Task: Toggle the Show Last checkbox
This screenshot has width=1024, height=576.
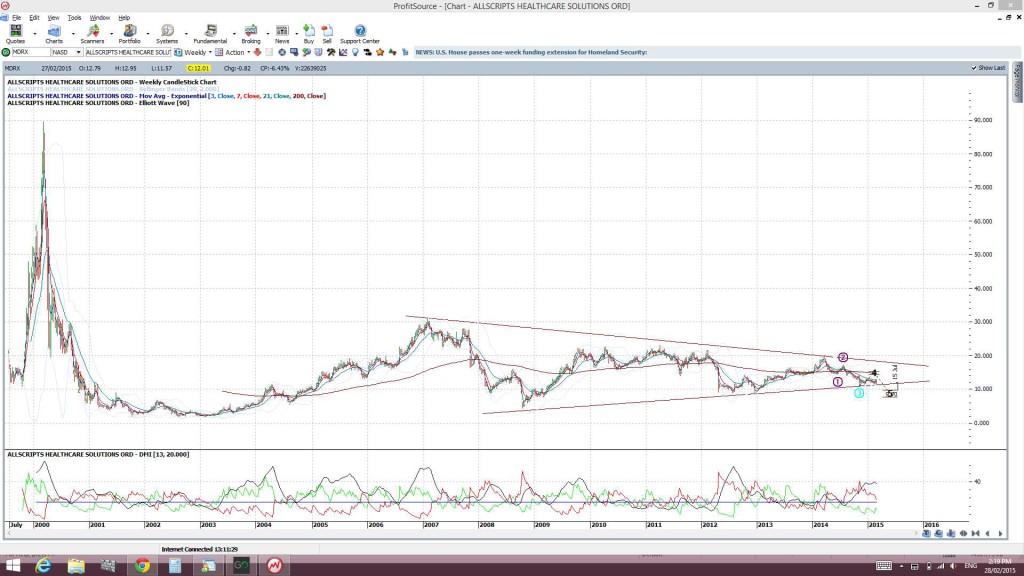Action: (x=974, y=68)
